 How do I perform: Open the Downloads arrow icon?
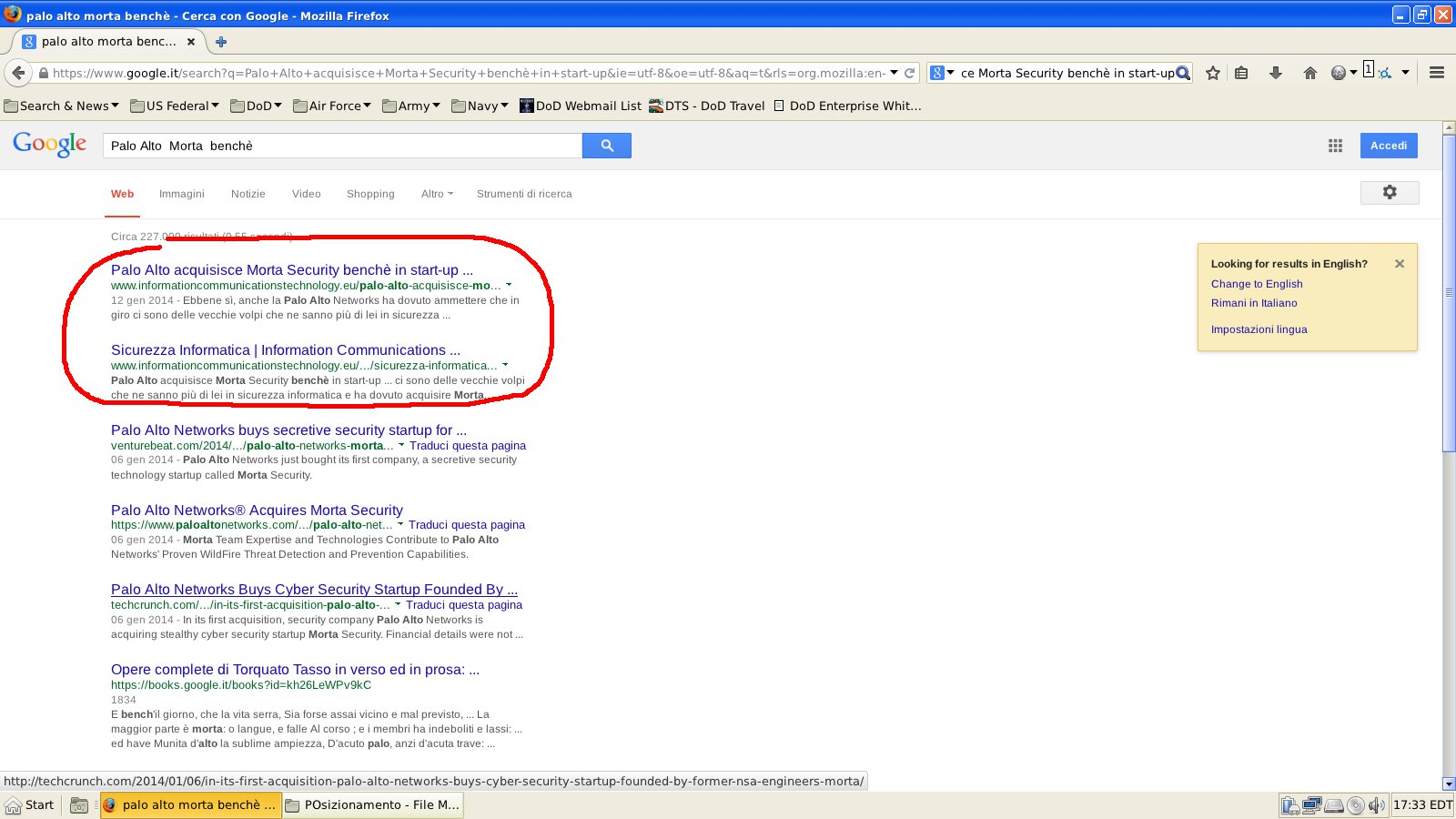tap(1276, 73)
